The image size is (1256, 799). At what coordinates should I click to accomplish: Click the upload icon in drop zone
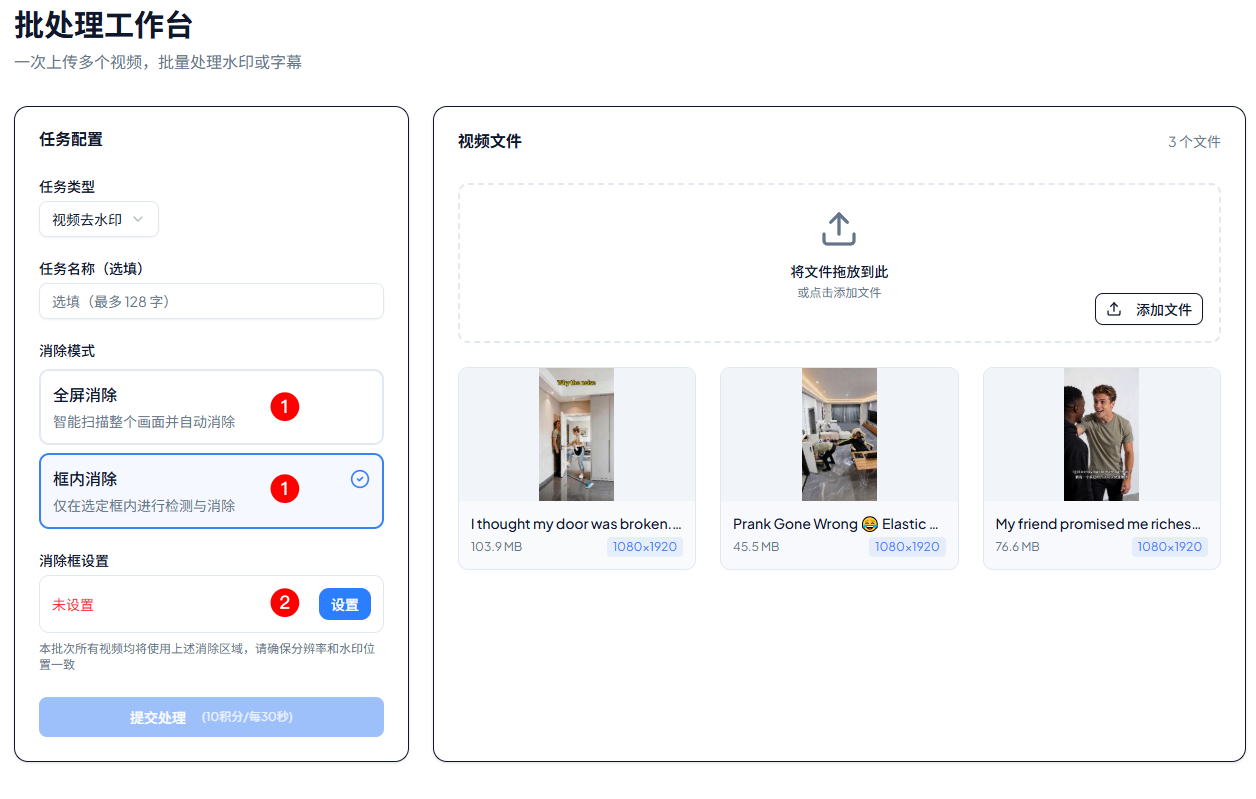(839, 229)
